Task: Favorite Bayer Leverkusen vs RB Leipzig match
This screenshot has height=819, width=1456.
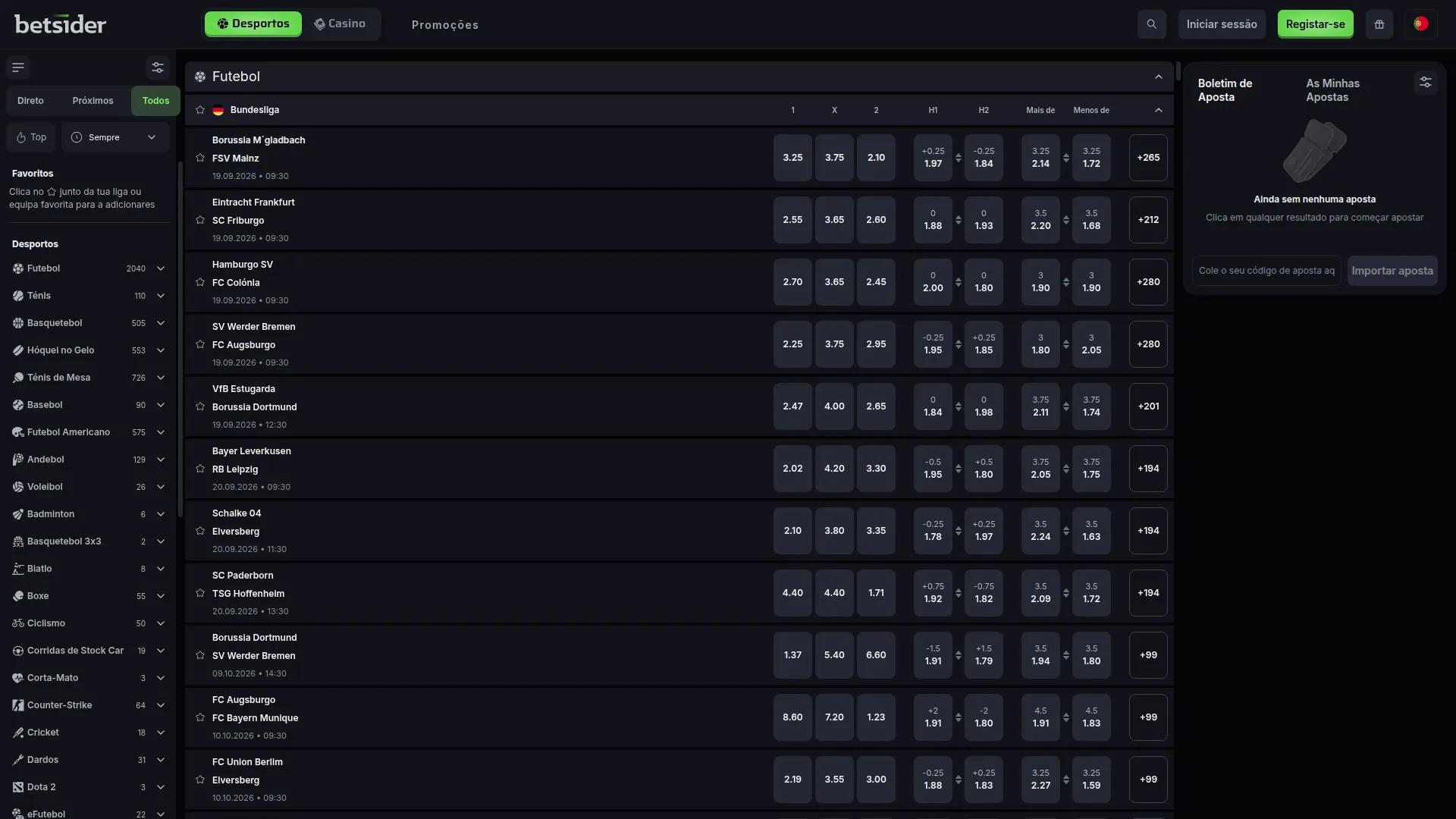Action: coord(200,469)
